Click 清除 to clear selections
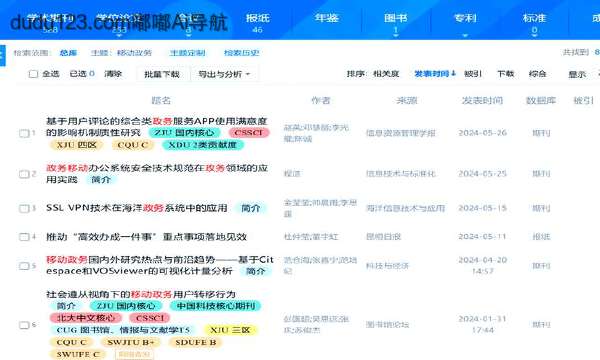Viewport: 600px width, 360px height. 113,74
